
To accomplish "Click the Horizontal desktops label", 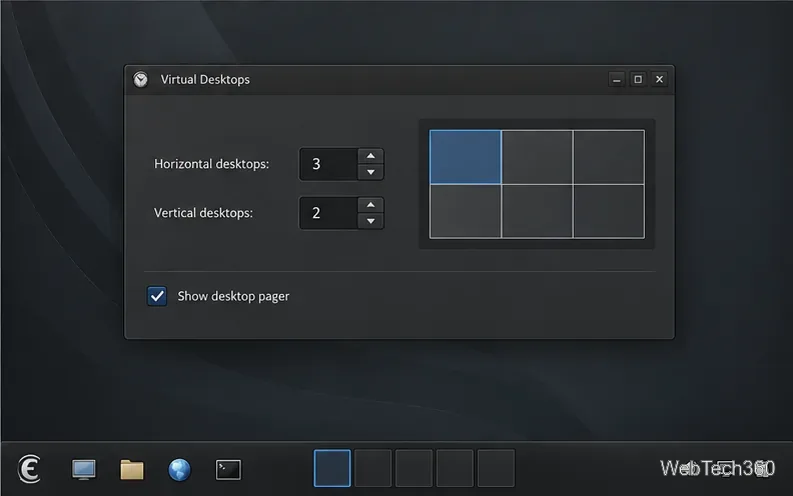I will tap(211, 164).
